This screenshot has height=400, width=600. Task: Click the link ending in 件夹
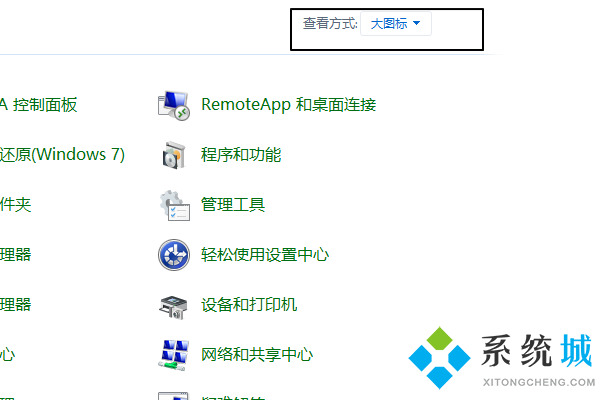pyautogui.click(x=15, y=205)
